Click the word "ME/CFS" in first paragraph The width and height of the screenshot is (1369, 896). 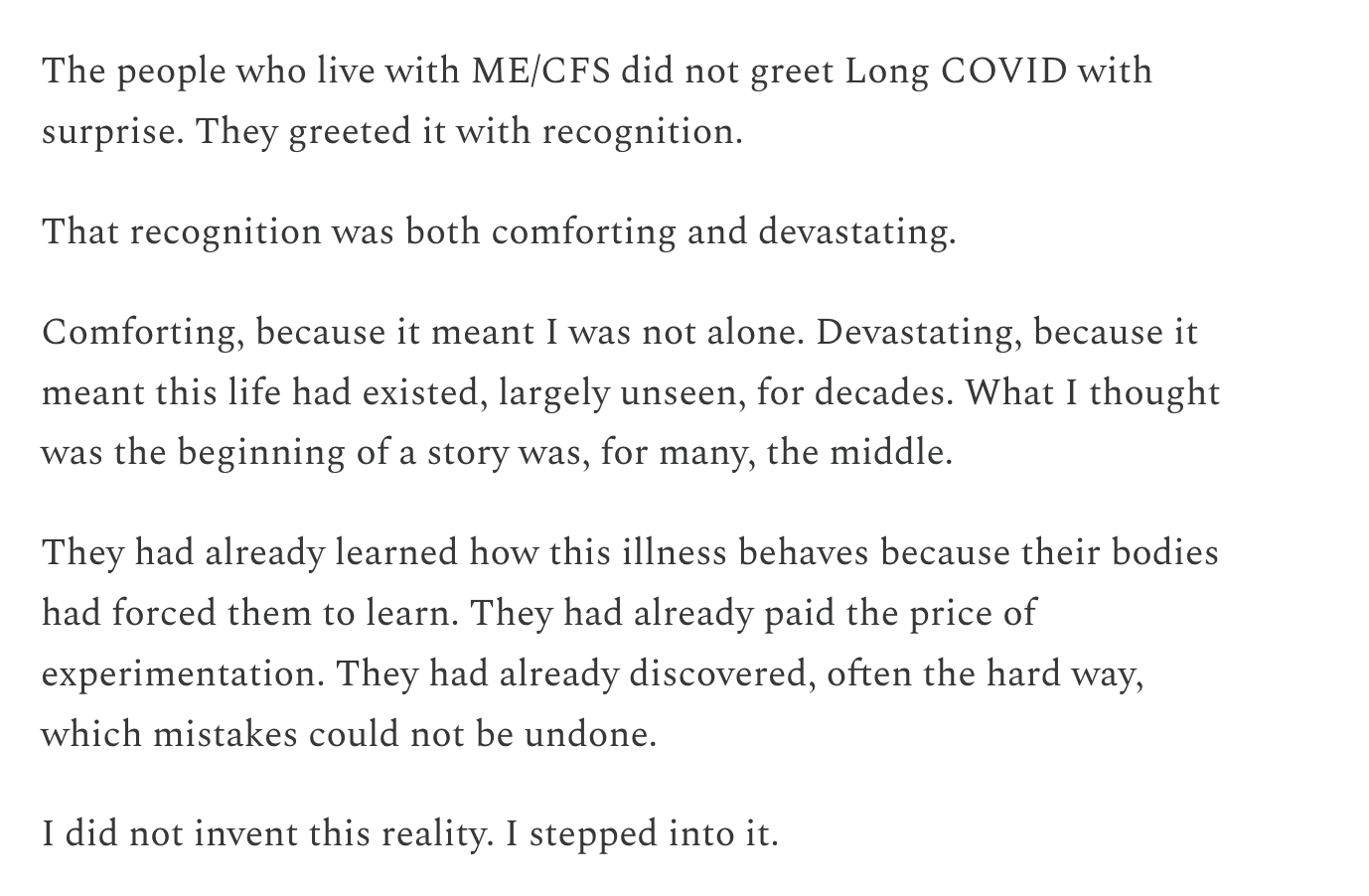(540, 72)
